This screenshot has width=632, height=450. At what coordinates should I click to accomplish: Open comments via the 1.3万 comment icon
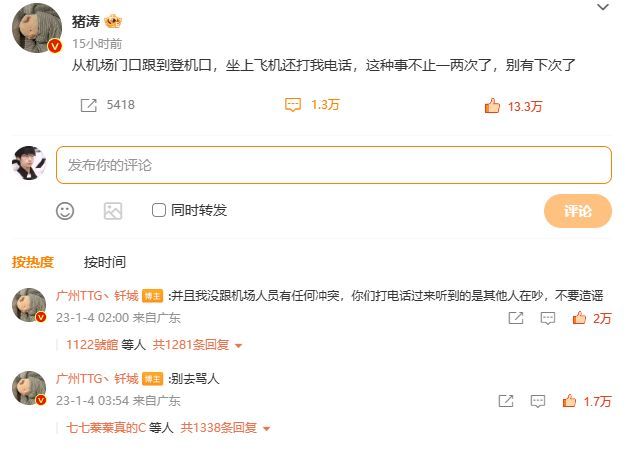click(x=293, y=105)
